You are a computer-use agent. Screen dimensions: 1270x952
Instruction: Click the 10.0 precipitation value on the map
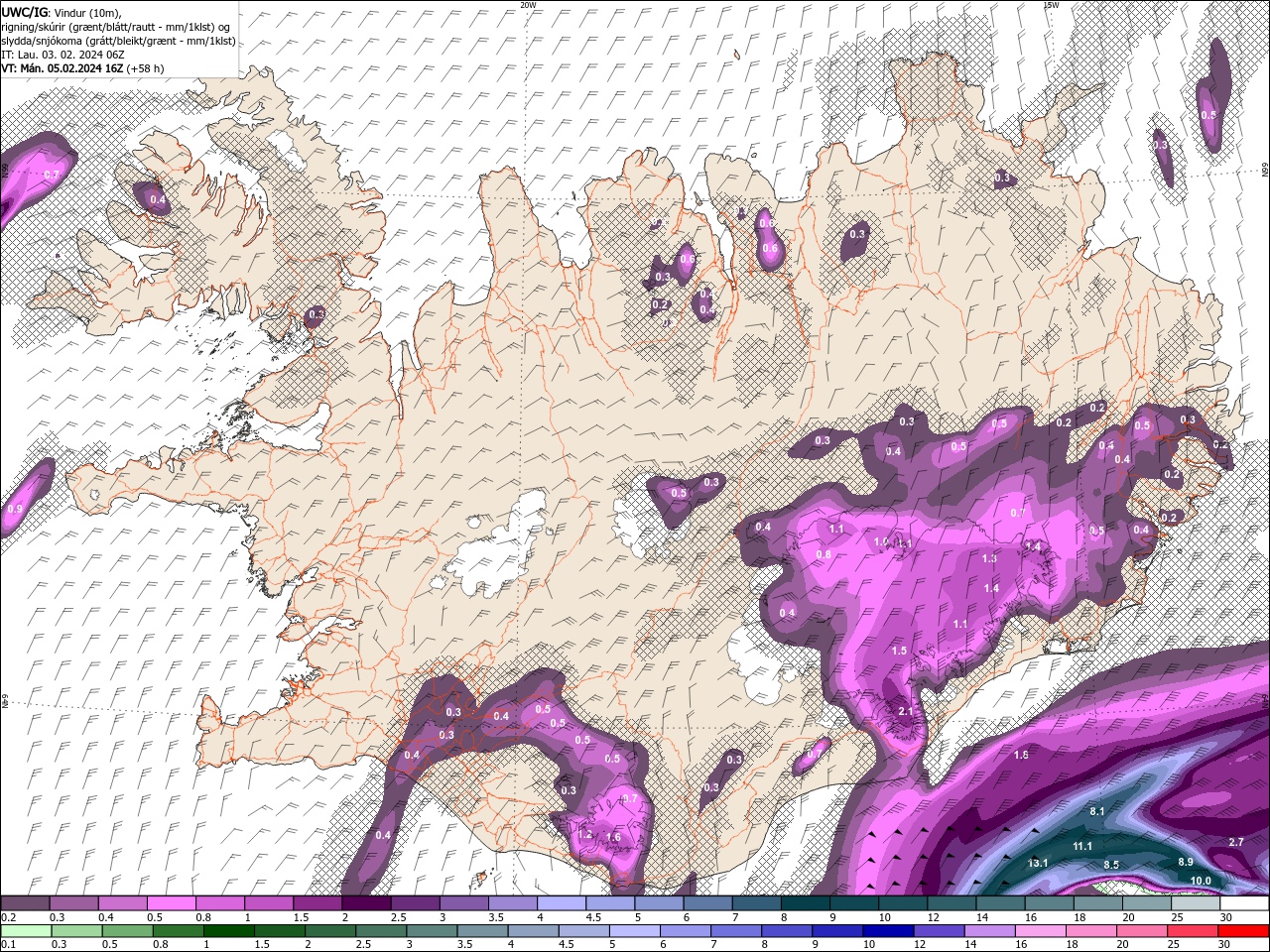click(1201, 881)
